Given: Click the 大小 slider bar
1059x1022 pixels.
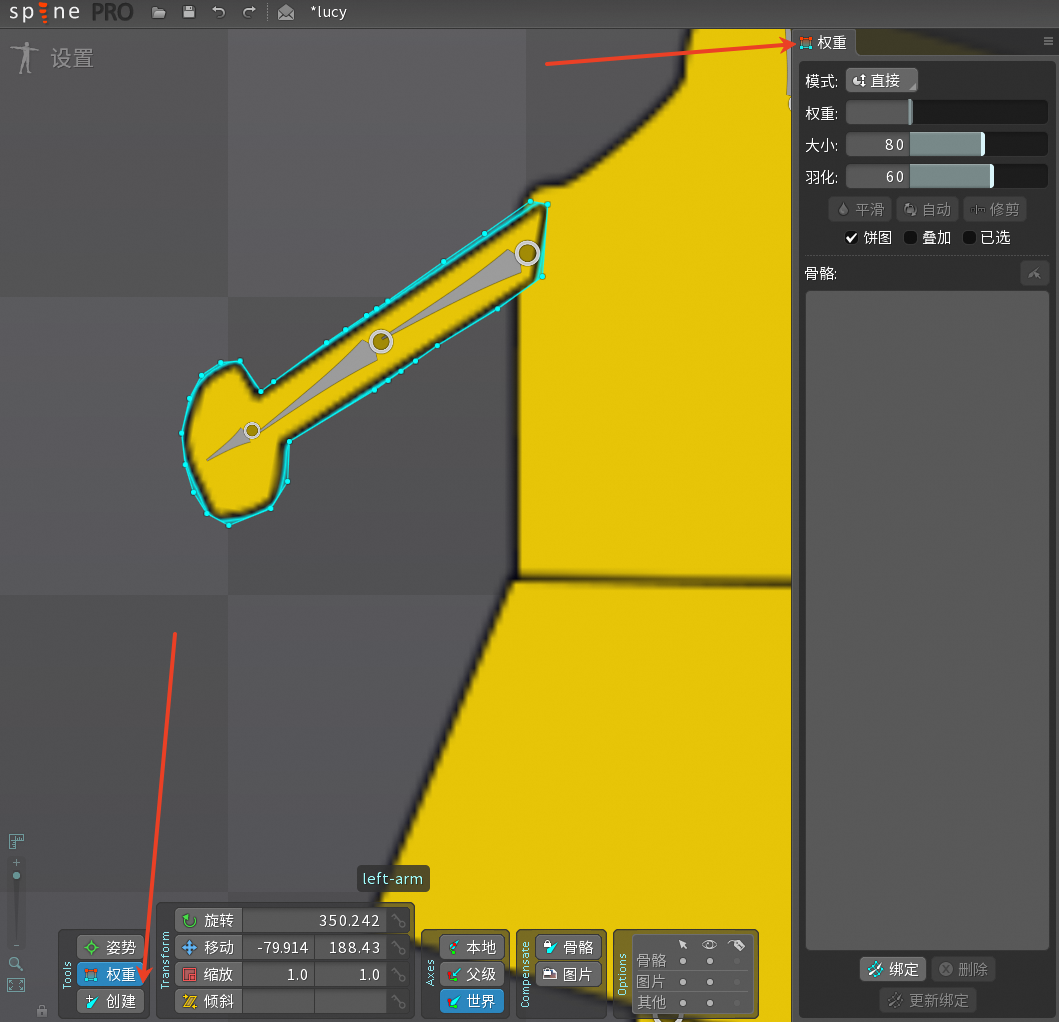Looking at the screenshot, I should click(x=979, y=145).
